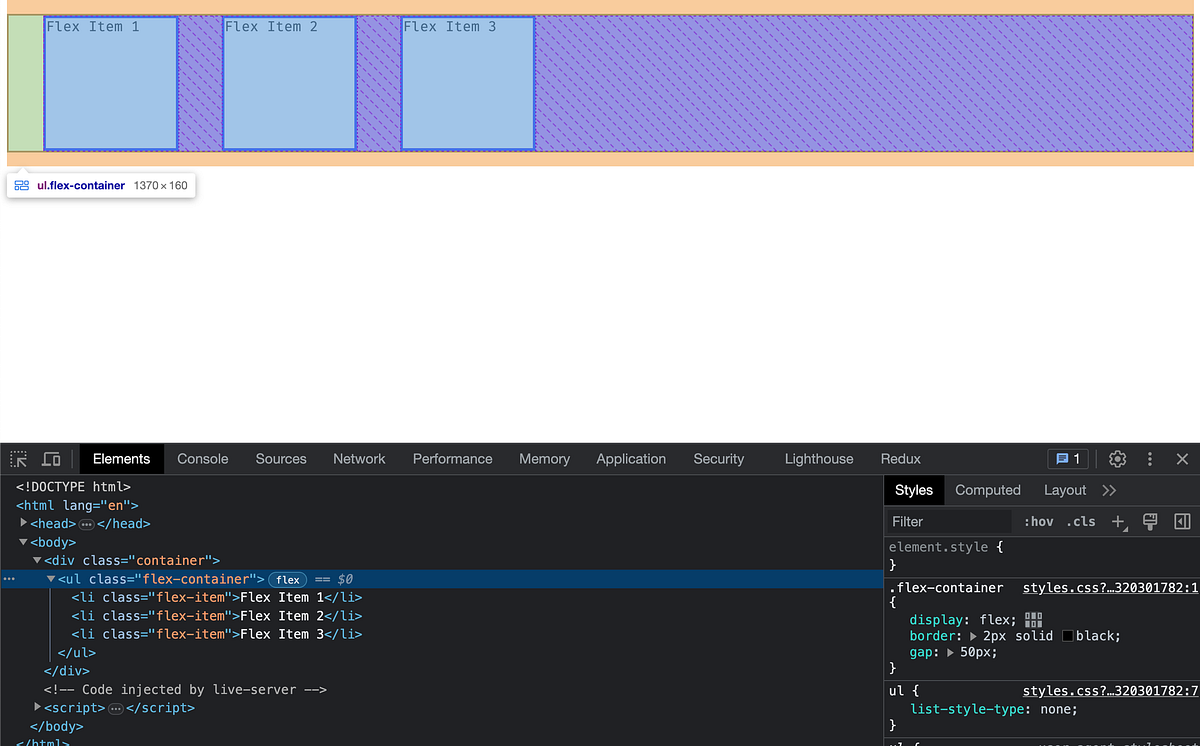Open the console messages counter
This screenshot has height=746, width=1200.
pyautogui.click(x=1068, y=458)
